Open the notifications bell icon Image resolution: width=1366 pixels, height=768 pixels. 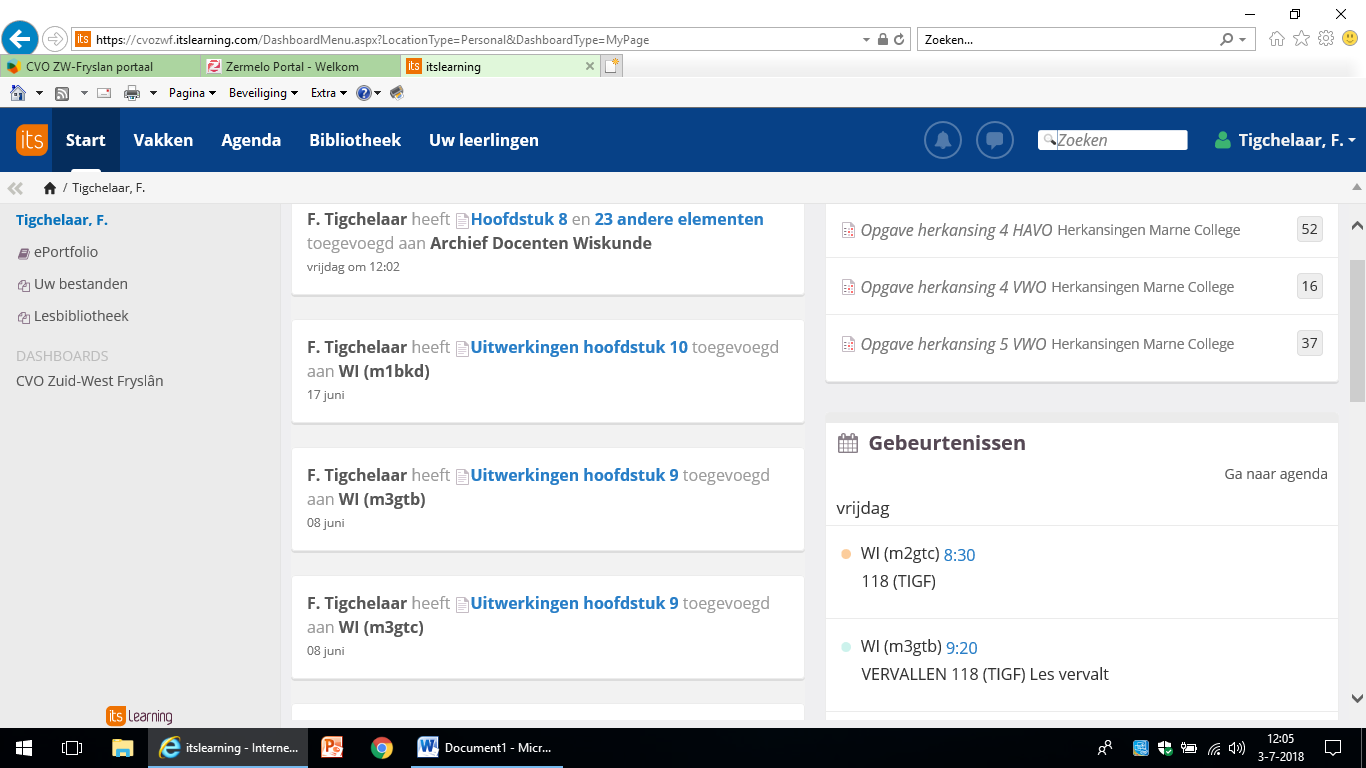[942, 140]
